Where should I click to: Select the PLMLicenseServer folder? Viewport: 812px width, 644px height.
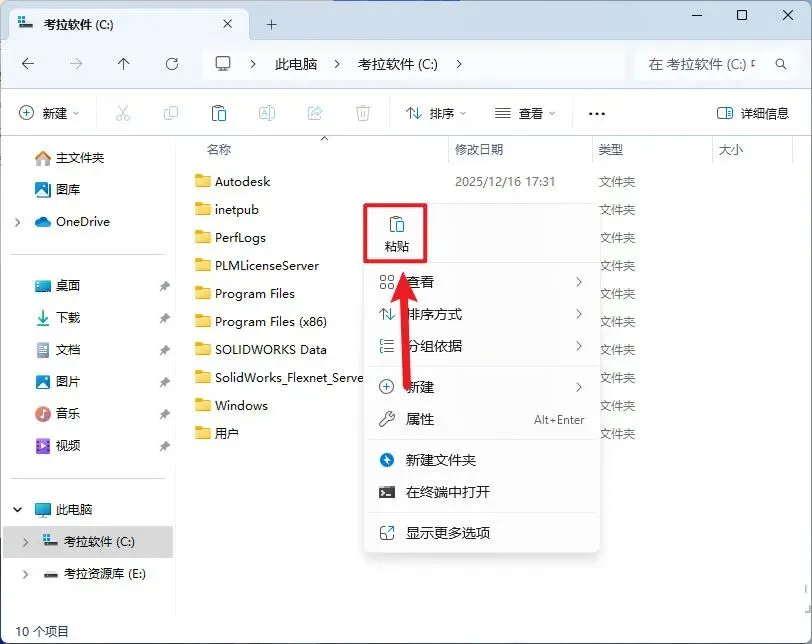click(257, 266)
